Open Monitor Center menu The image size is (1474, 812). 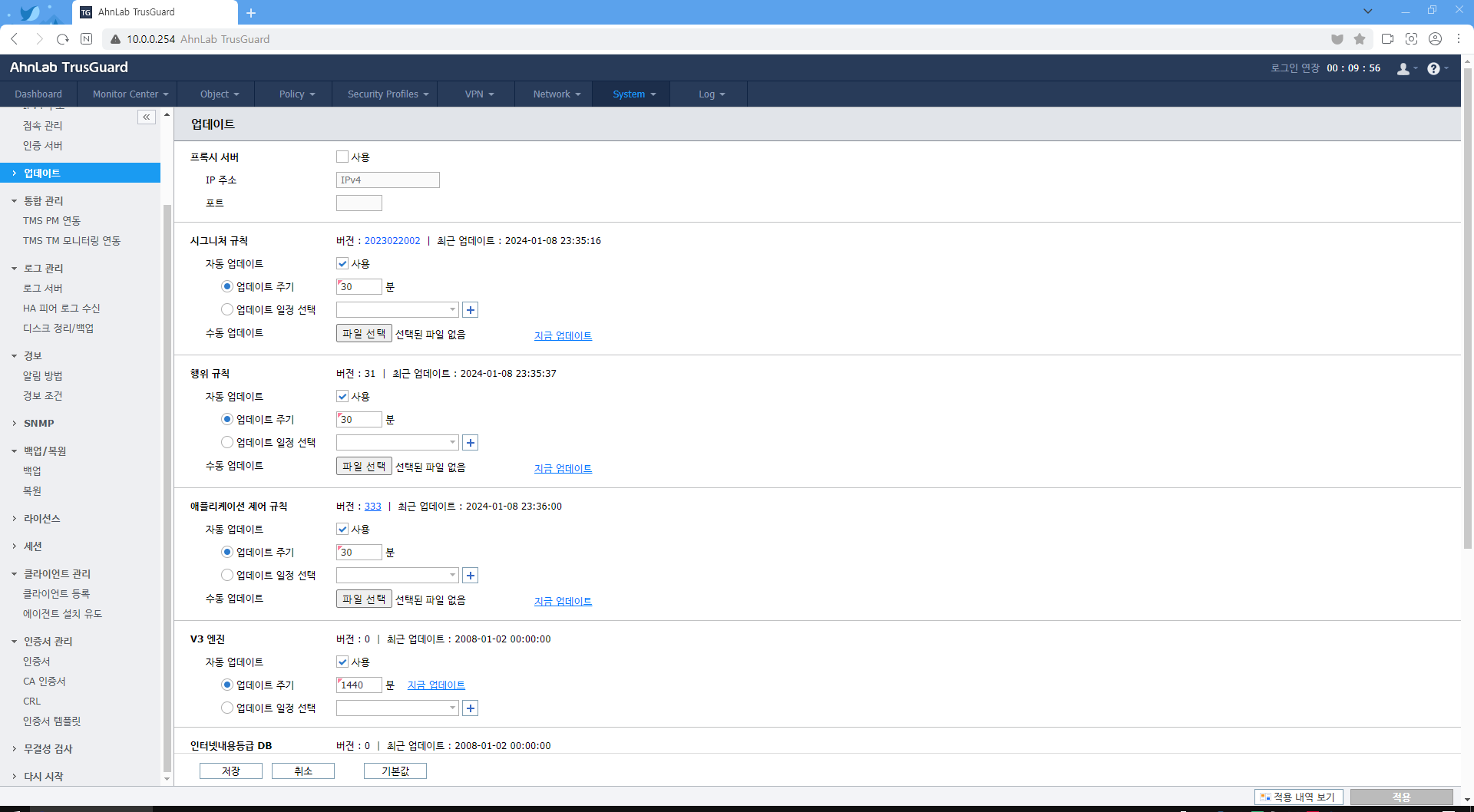pyautogui.click(x=130, y=94)
